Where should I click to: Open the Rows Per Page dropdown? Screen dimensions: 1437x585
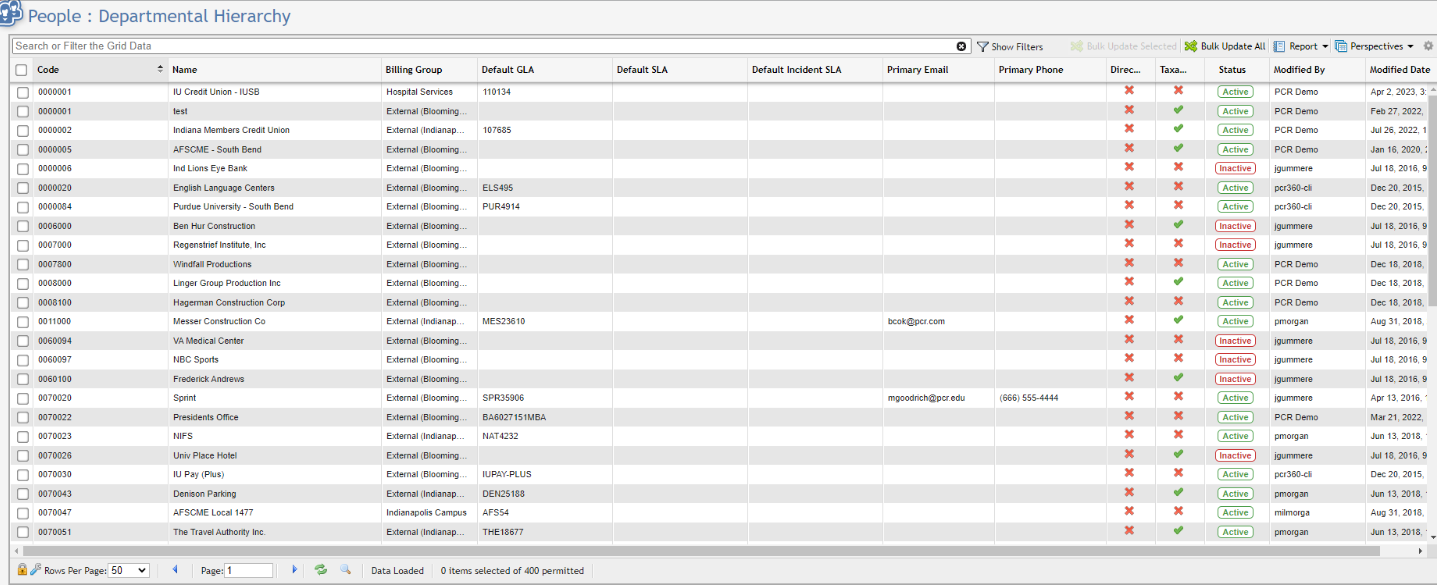128,570
